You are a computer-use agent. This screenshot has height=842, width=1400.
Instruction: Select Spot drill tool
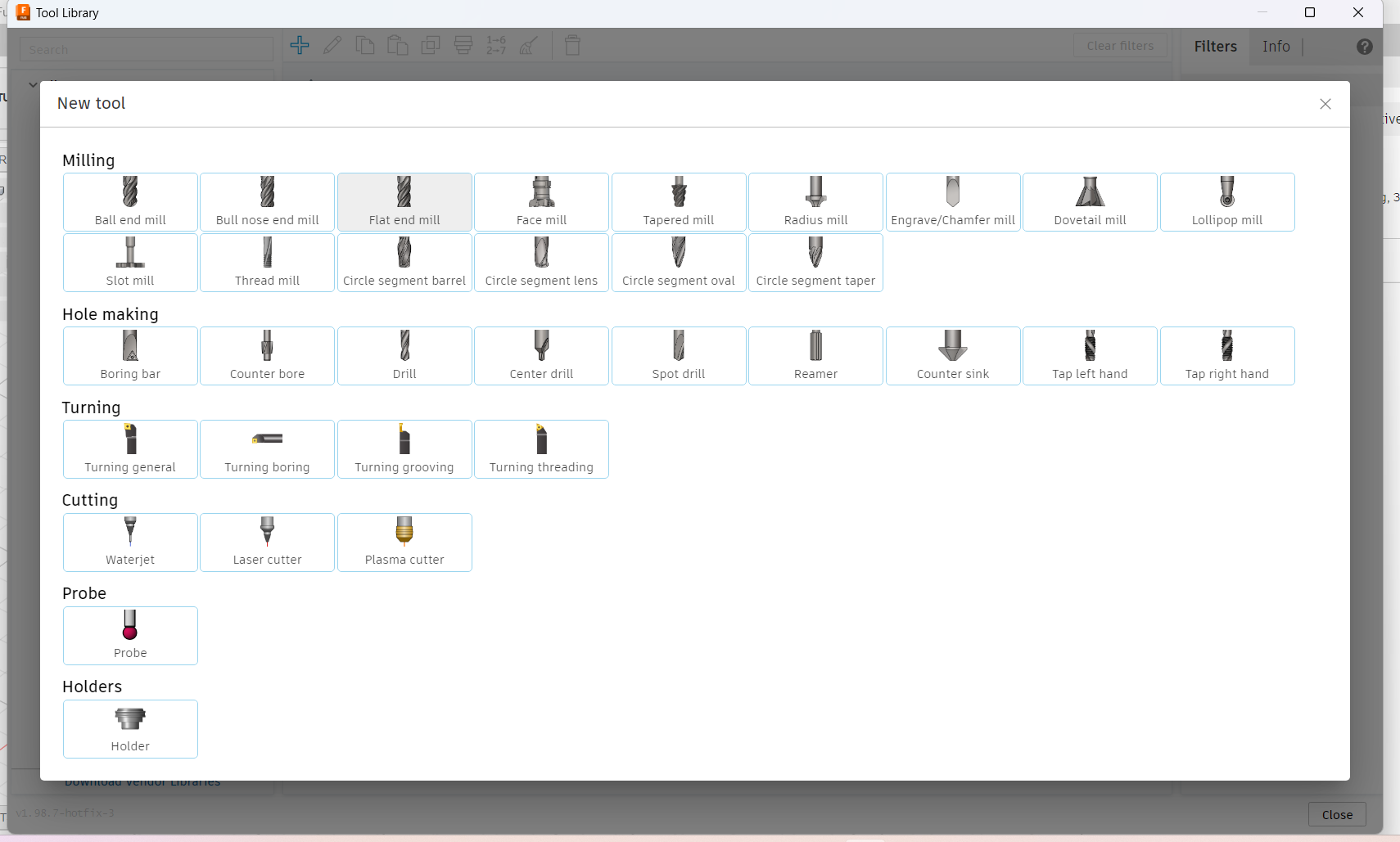[x=679, y=356]
